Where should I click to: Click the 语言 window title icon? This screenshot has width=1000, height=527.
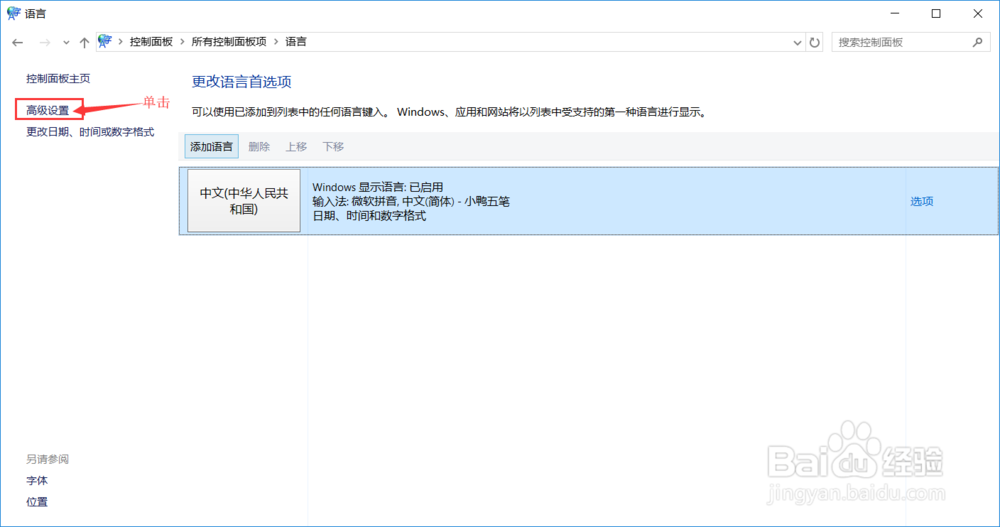coord(13,13)
